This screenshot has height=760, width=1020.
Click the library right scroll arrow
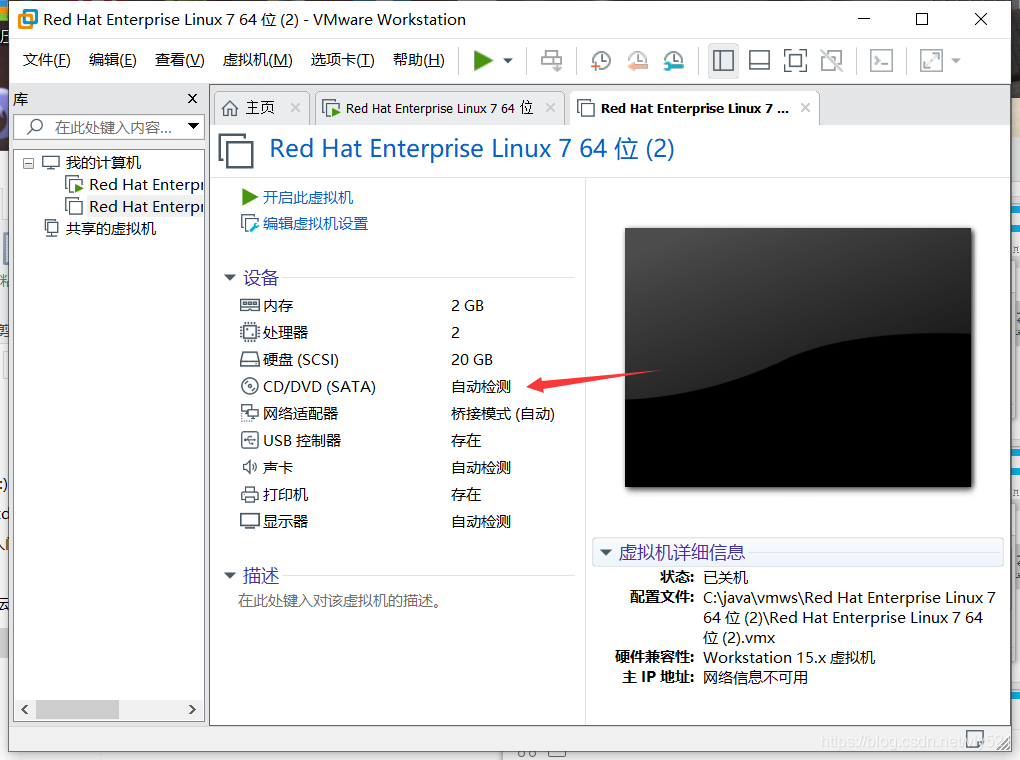coord(192,709)
